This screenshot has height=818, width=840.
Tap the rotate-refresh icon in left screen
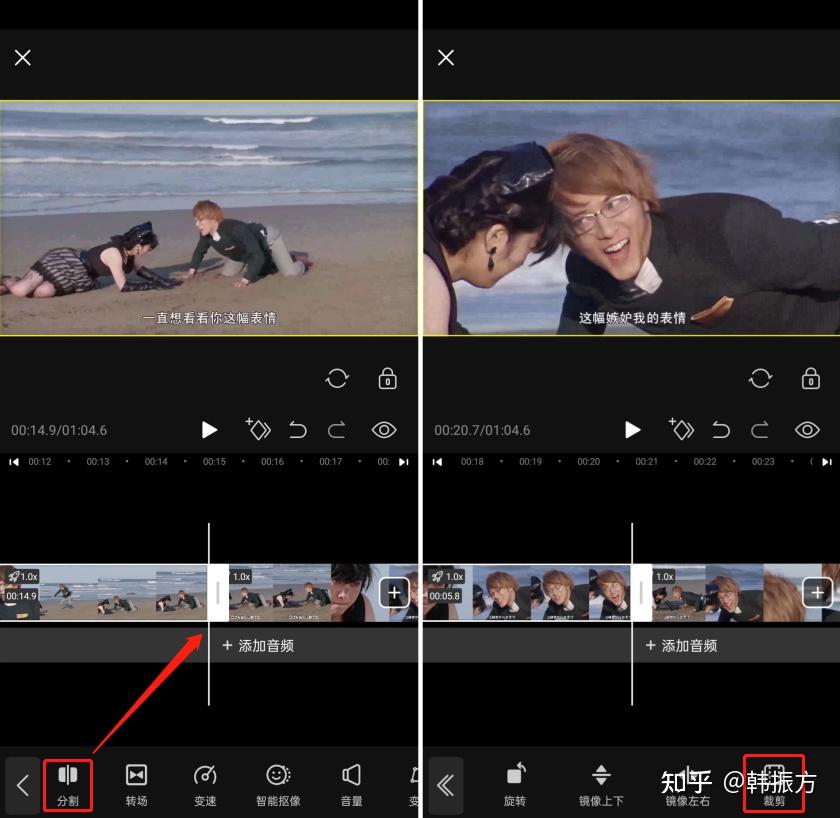[337, 379]
